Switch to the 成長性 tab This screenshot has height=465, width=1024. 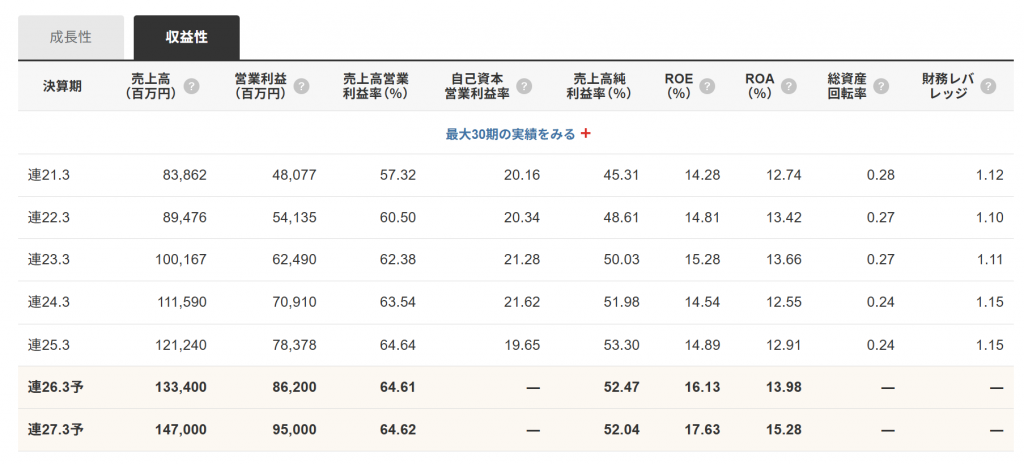click(71, 37)
